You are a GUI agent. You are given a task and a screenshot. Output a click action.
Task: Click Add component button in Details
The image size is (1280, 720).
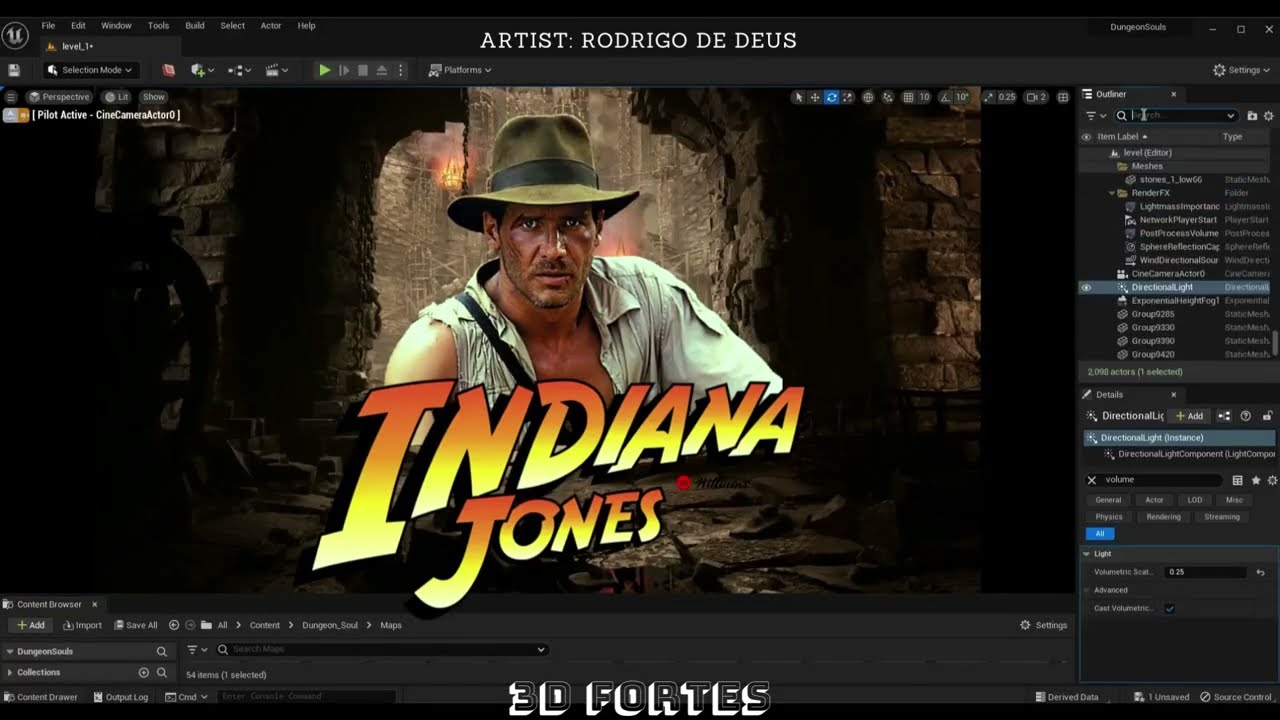point(1189,416)
